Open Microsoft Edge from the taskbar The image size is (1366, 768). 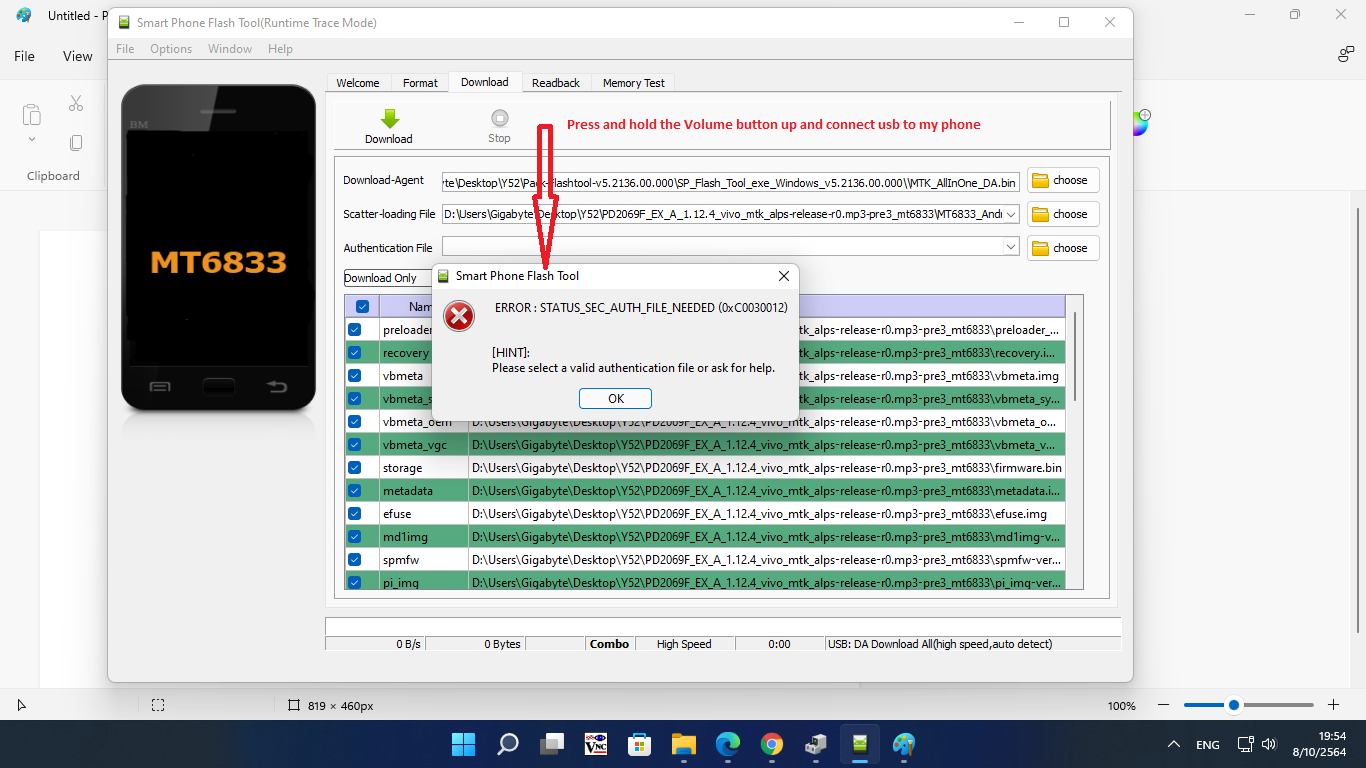click(727, 744)
